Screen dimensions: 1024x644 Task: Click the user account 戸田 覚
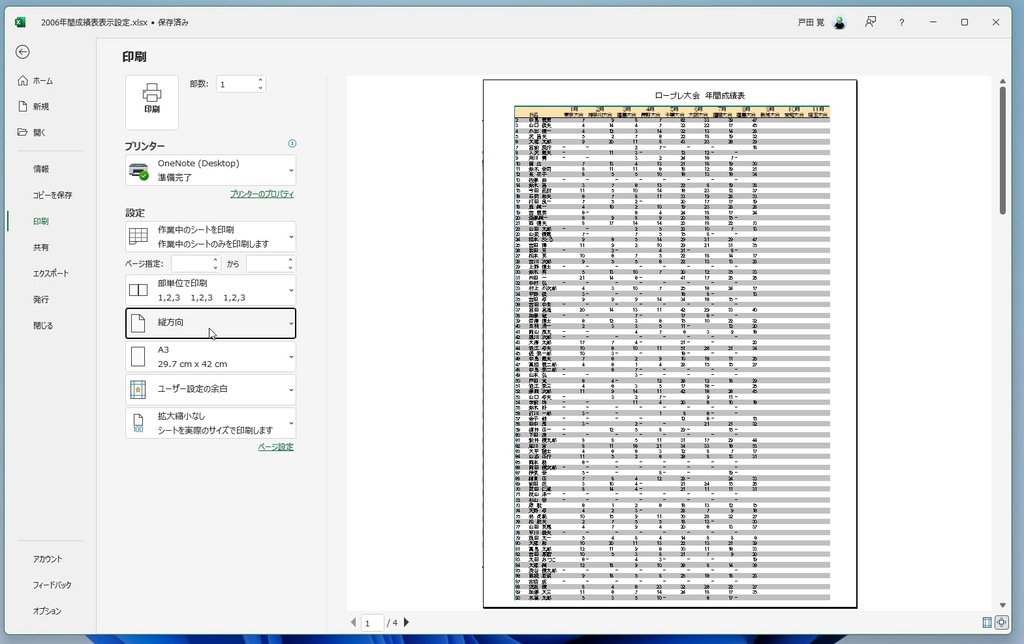click(822, 22)
